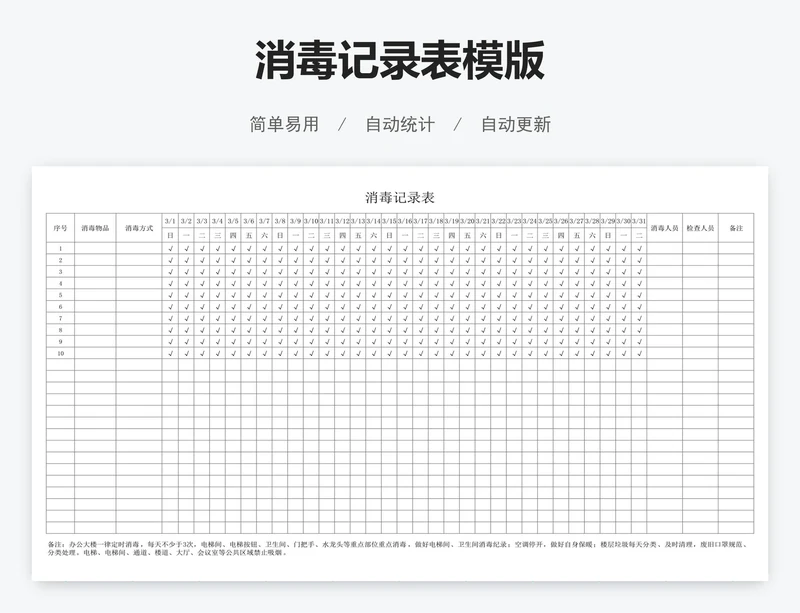Image resolution: width=800 pixels, height=613 pixels.
Task: Click the 3/15 date header cell
Action: pos(389,221)
